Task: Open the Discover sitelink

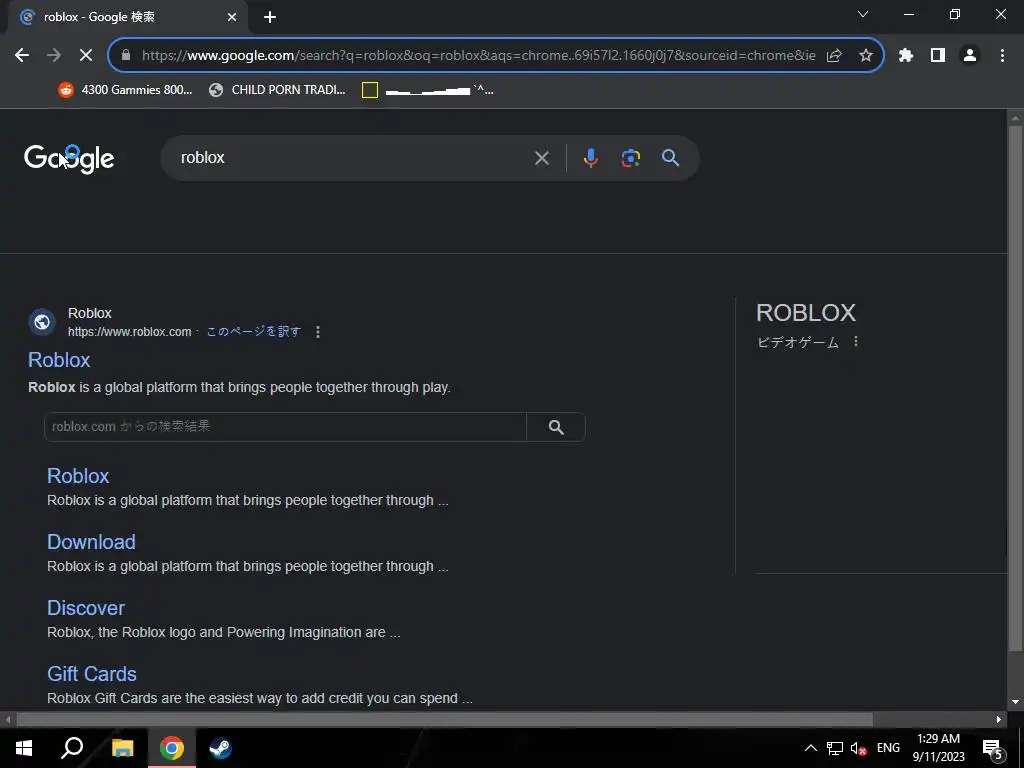Action: [x=86, y=608]
